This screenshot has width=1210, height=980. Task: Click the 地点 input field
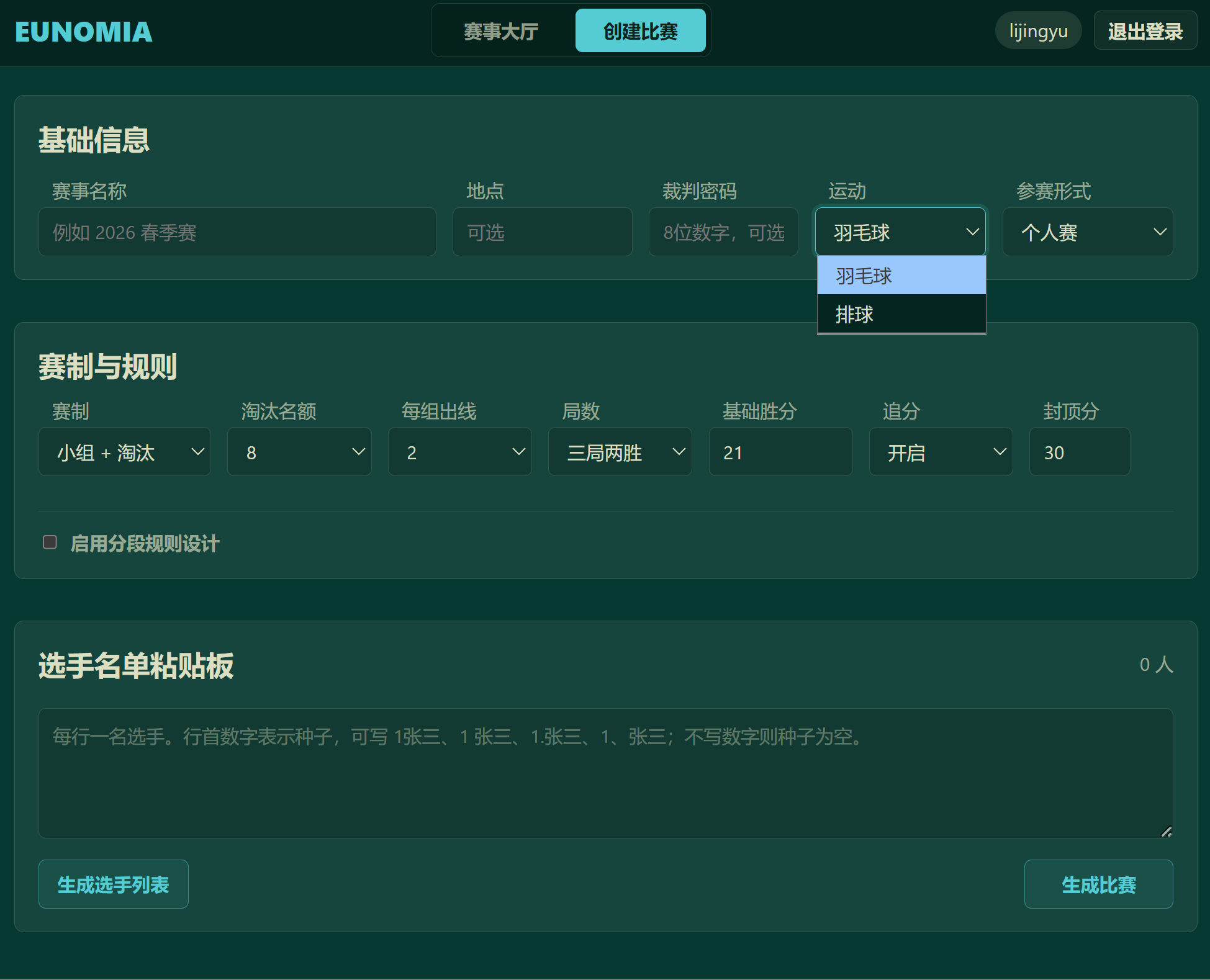542,232
